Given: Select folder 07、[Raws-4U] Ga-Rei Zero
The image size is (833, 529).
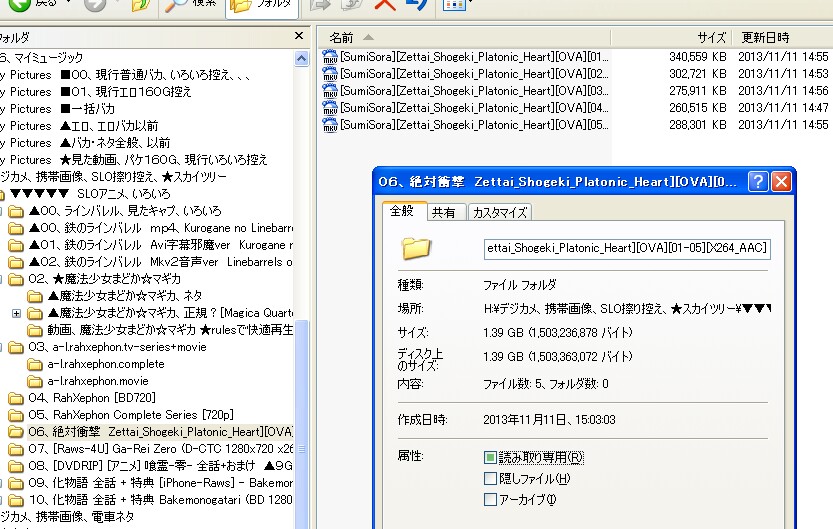Looking at the screenshot, I should pyautogui.click(x=160, y=449).
